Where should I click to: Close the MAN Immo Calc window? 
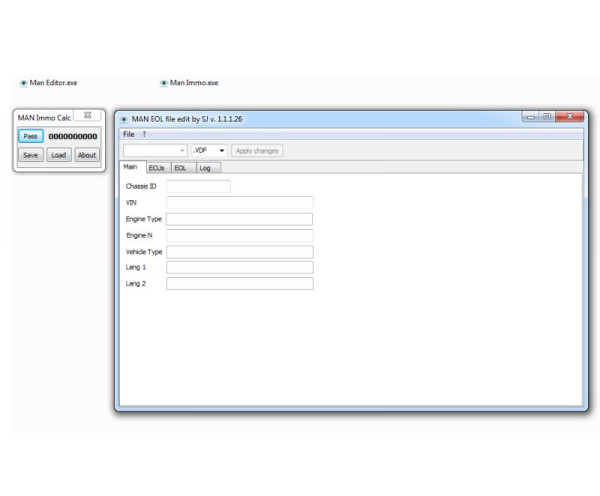pos(88,116)
